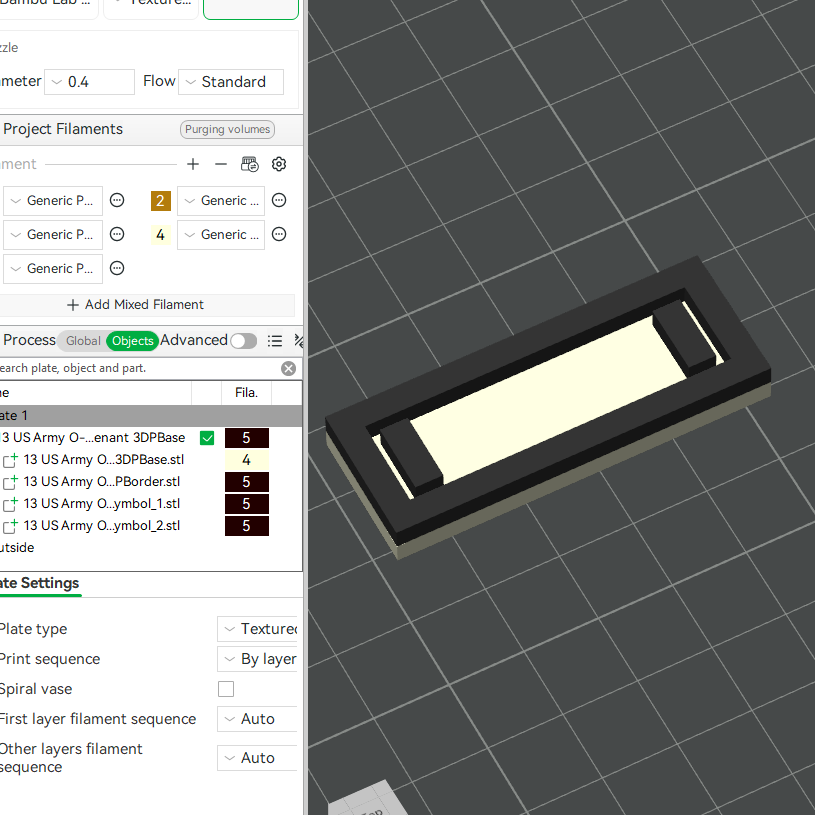This screenshot has height=815, width=815.
Task: Open filament 2 Generic dropdown
Action: [x=221, y=201]
